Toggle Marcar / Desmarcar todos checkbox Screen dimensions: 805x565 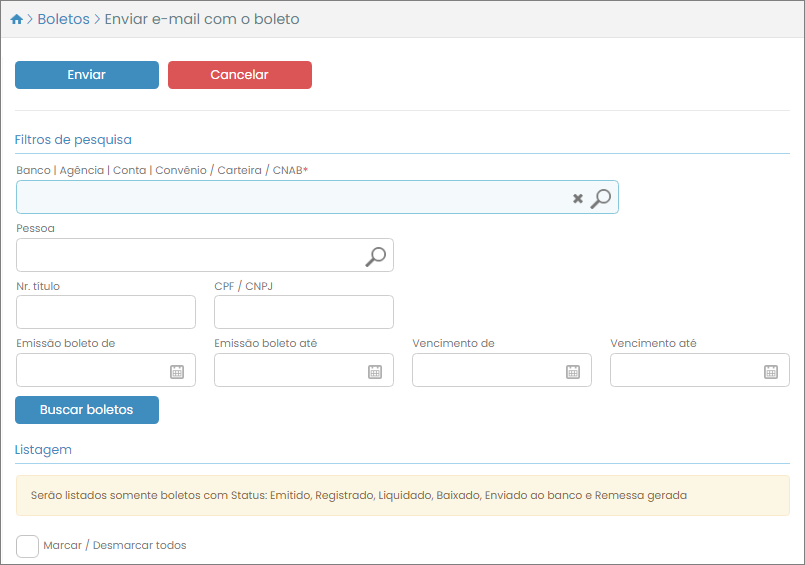point(28,546)
